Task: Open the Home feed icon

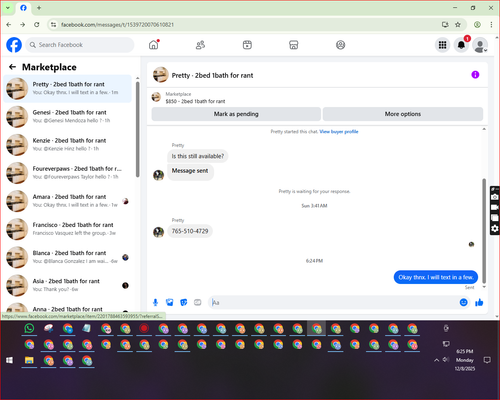Action: pyautogui.click(x=154, y=45)
